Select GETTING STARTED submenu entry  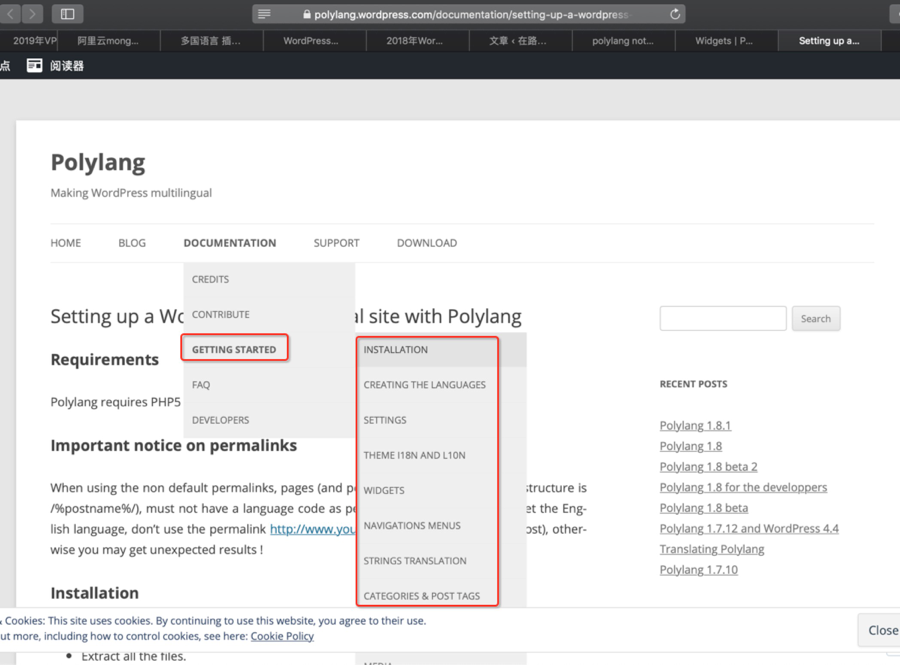pyautogui.click(x=269, y=349)
